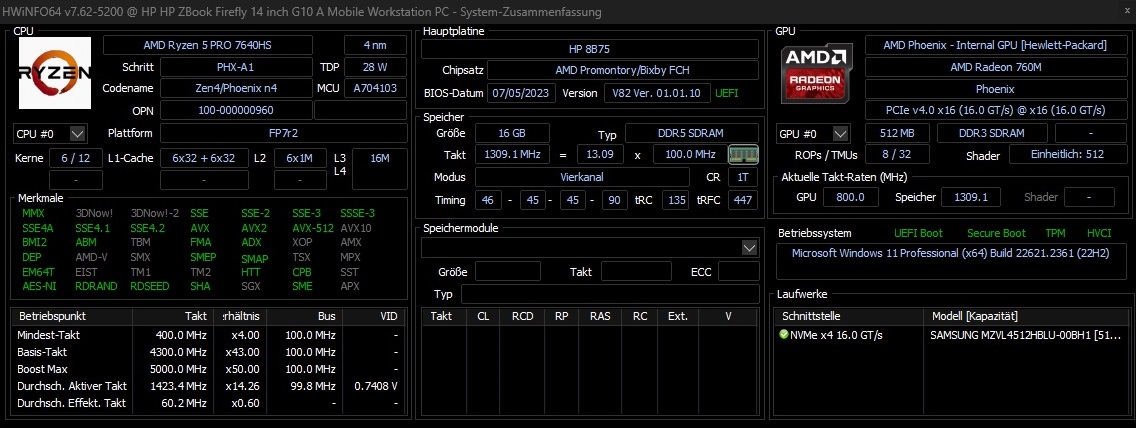Click the Betriebspunkt column header
1136x428 pixels.
[x=72, y=316]
